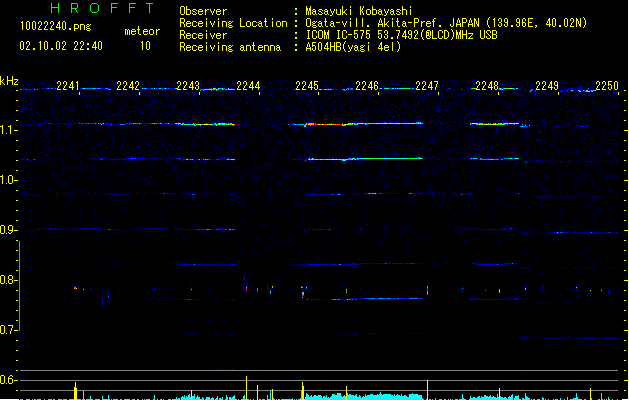Viewport: 629px width, 400px height.
Task: Click the Receiving Location label
Action: point(233,23)
